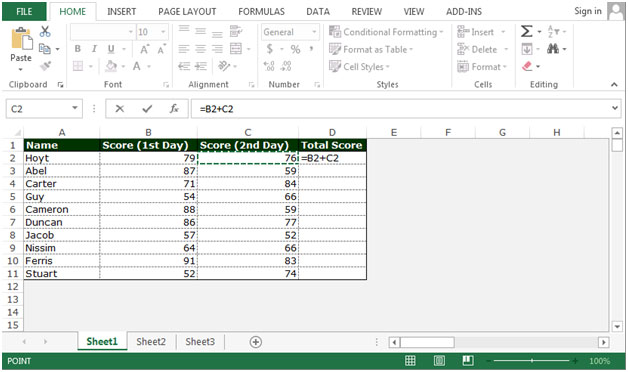The height and width of the screenshot is (372, 628).
Task: Toggle Bold formatting
Action: tap(77, 49)
